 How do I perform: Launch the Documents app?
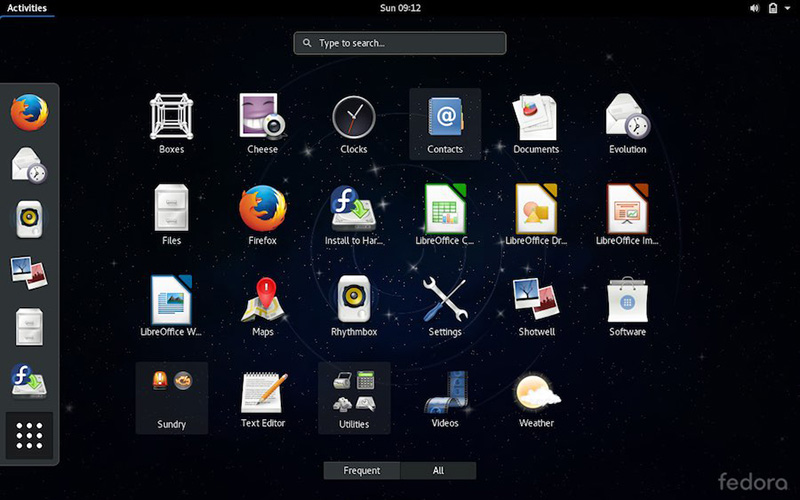[x=536, y=124]
